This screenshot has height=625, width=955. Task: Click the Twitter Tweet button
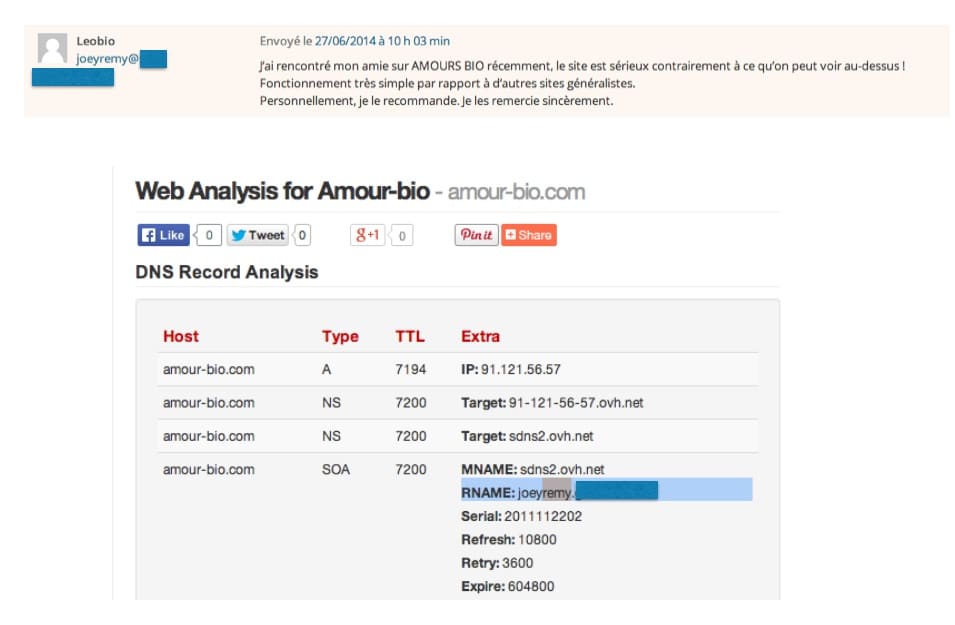258,235
